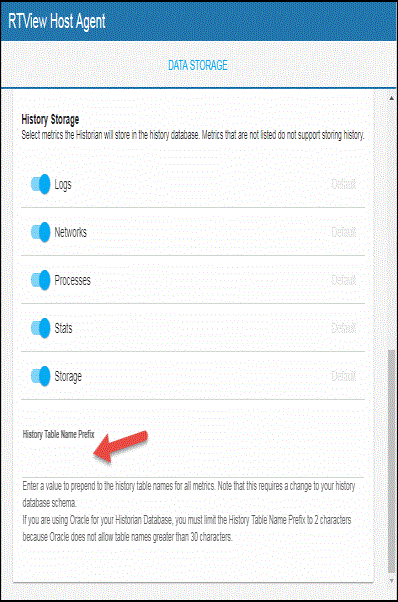Screen dimensions: 398x602
Task: Click the scrollbar down arrow
Action: (391, 580)
